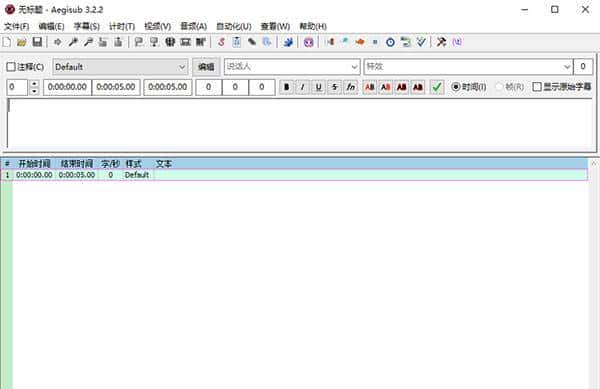Open the Attachments list icon
Screen dimensions: 600x389
click(252, 42)
